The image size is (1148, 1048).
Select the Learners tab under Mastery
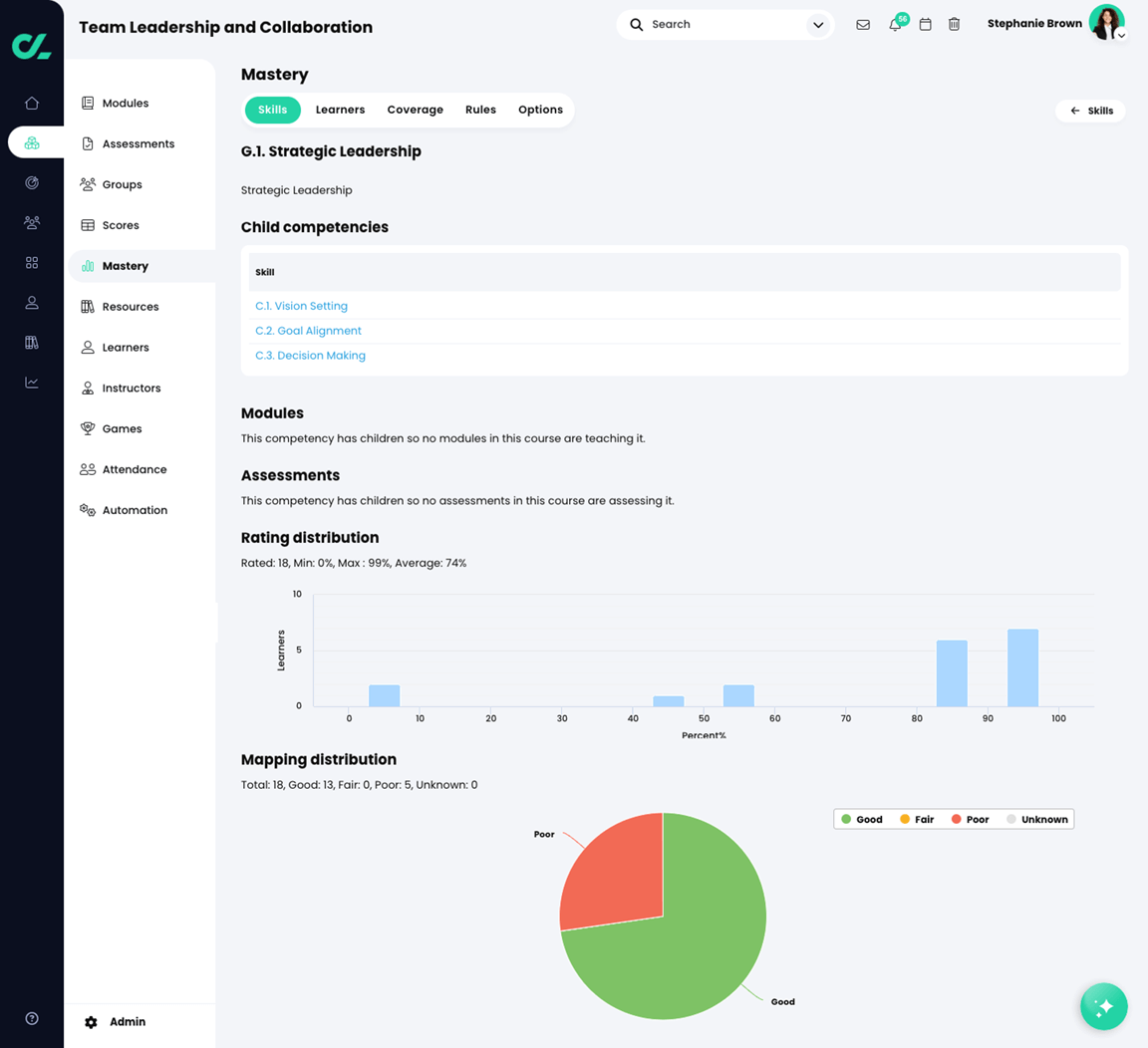(x=340, y=110)
